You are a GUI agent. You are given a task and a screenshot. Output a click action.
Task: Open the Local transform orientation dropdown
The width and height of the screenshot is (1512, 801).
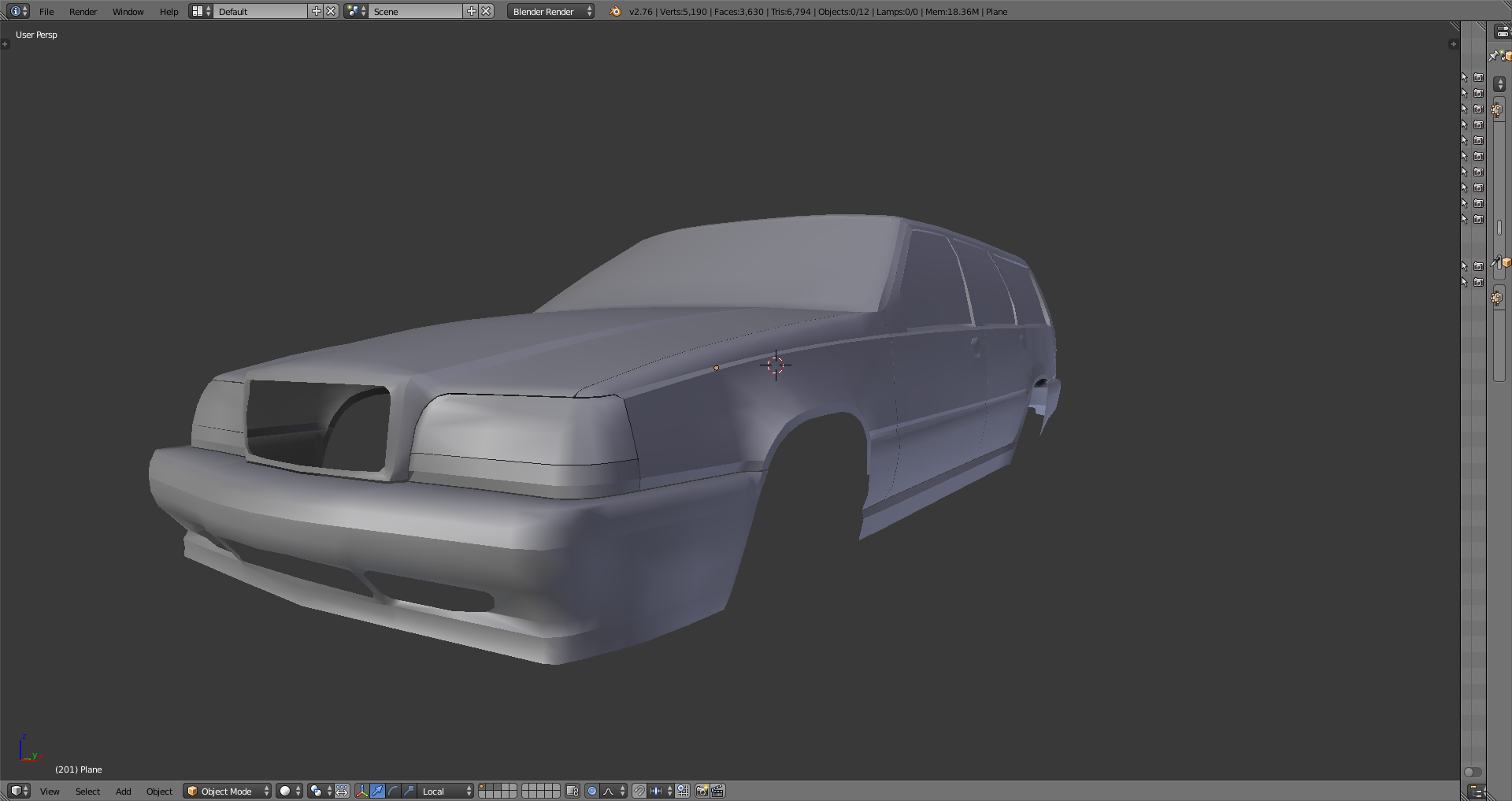click(x=446, y=791)
